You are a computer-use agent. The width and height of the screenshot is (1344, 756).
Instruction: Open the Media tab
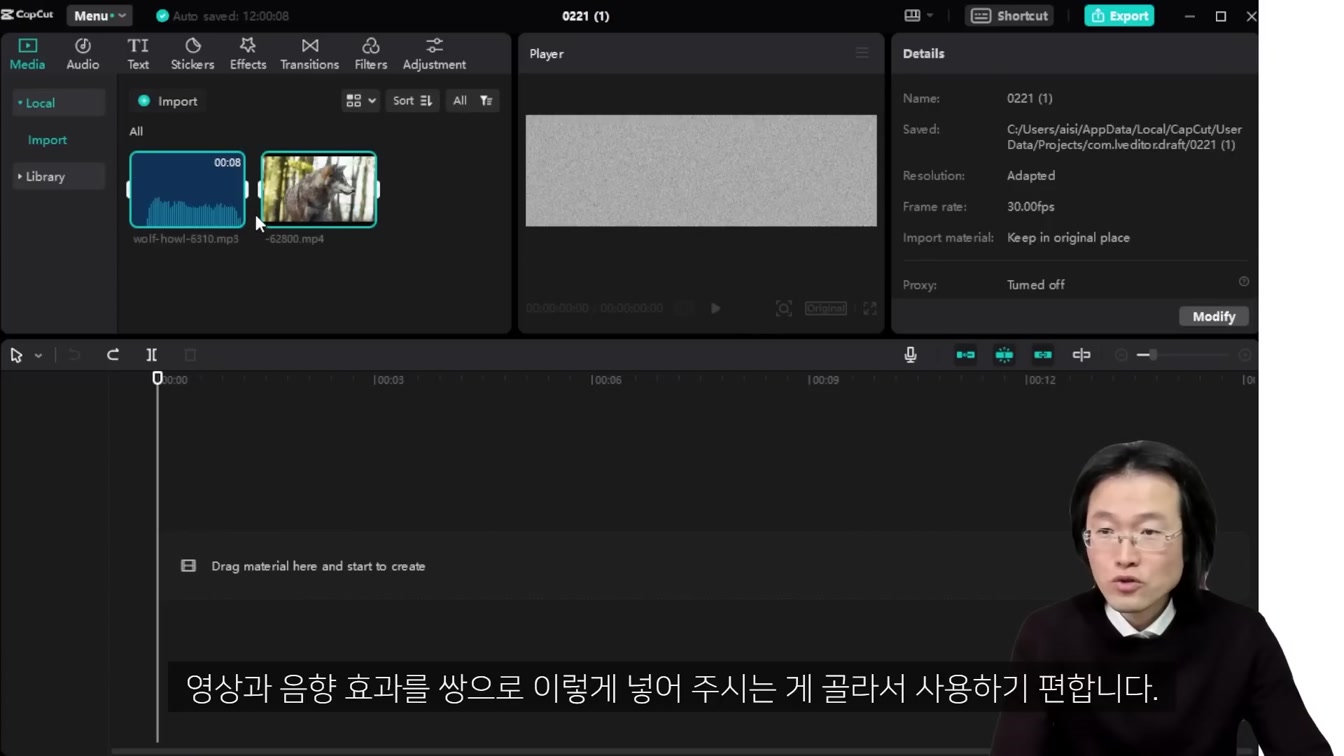(27, 54)
